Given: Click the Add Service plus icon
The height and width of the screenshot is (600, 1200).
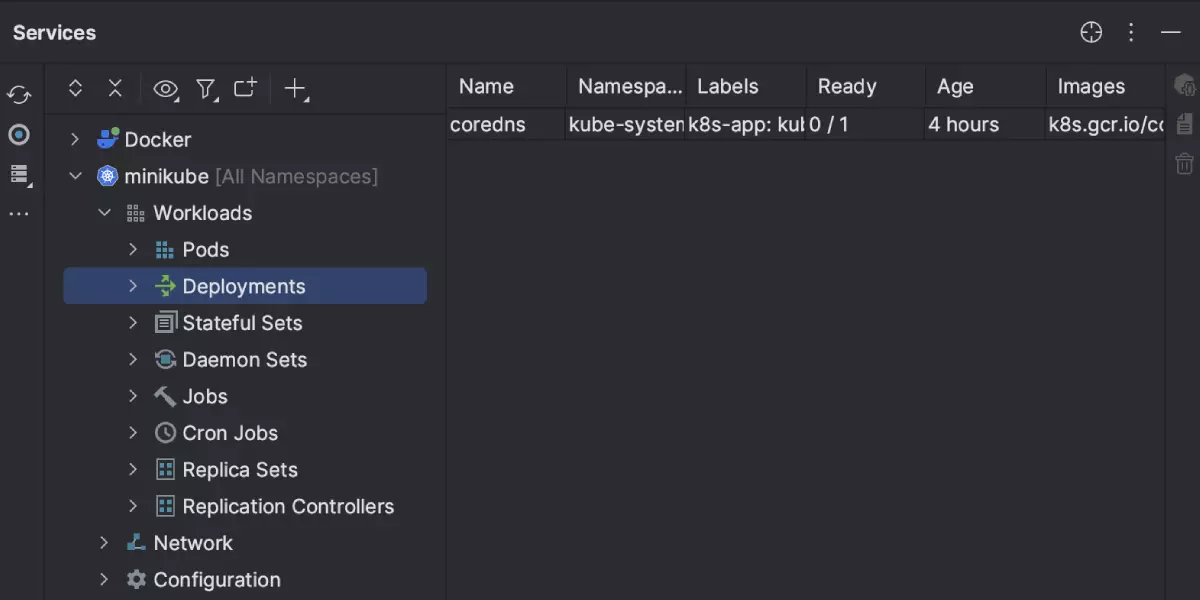Looking at the screenshot, I should 295,89.
